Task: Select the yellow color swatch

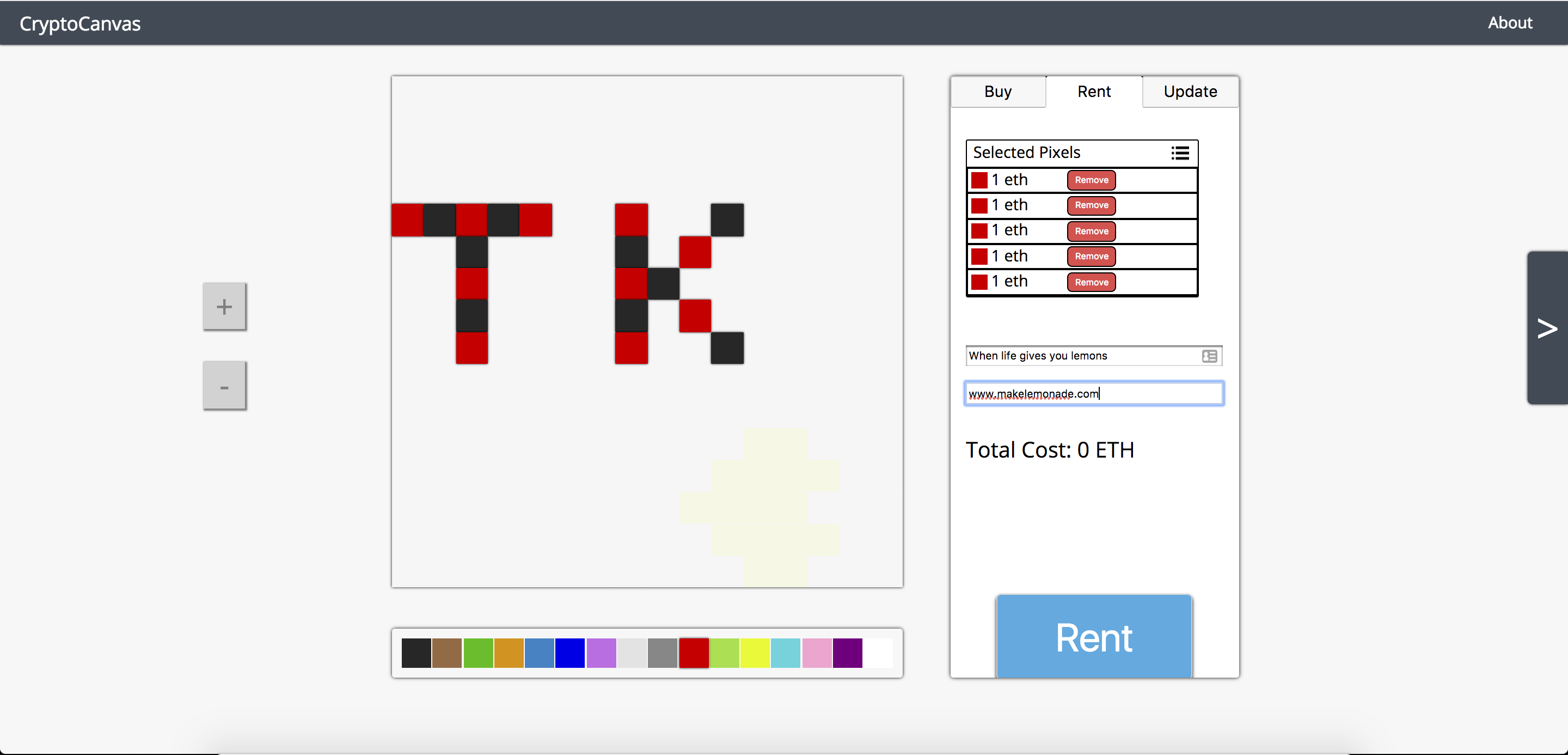Action: pos(755,653)
